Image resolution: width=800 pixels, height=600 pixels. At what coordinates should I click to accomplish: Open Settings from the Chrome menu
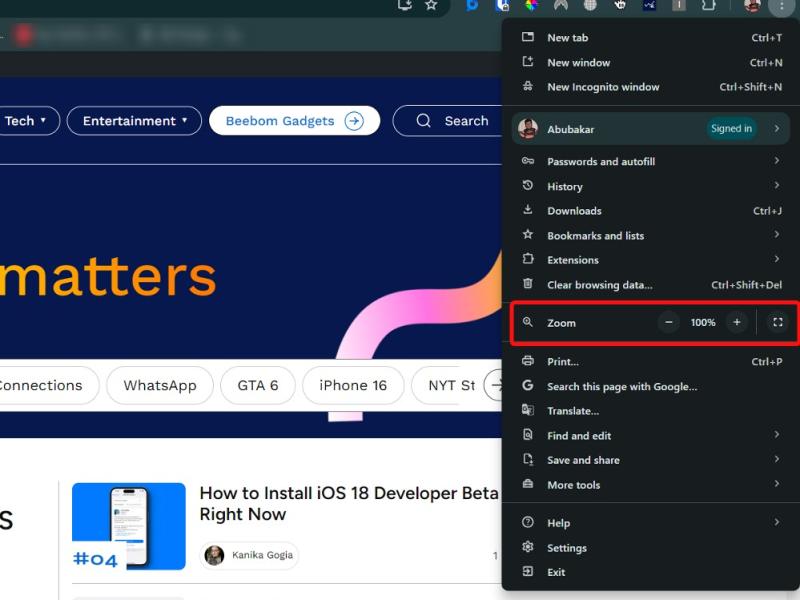coord(566,548)
